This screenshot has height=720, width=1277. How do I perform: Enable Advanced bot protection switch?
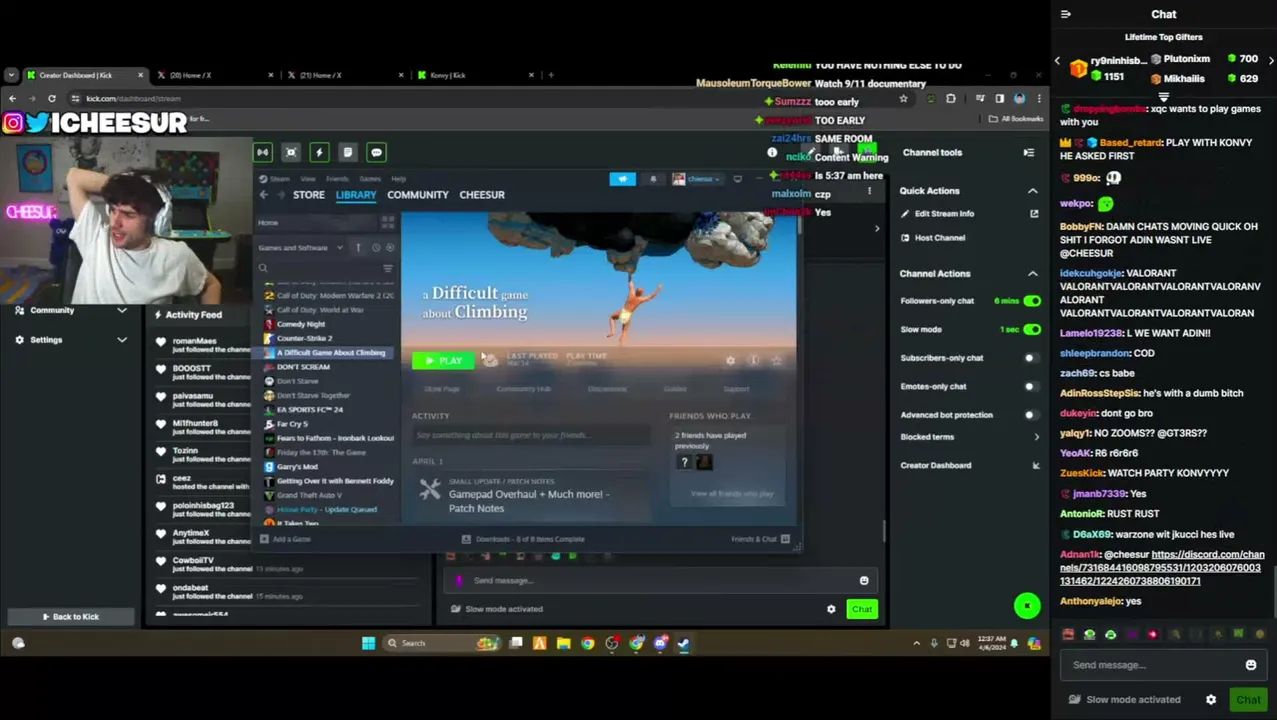1032,415
